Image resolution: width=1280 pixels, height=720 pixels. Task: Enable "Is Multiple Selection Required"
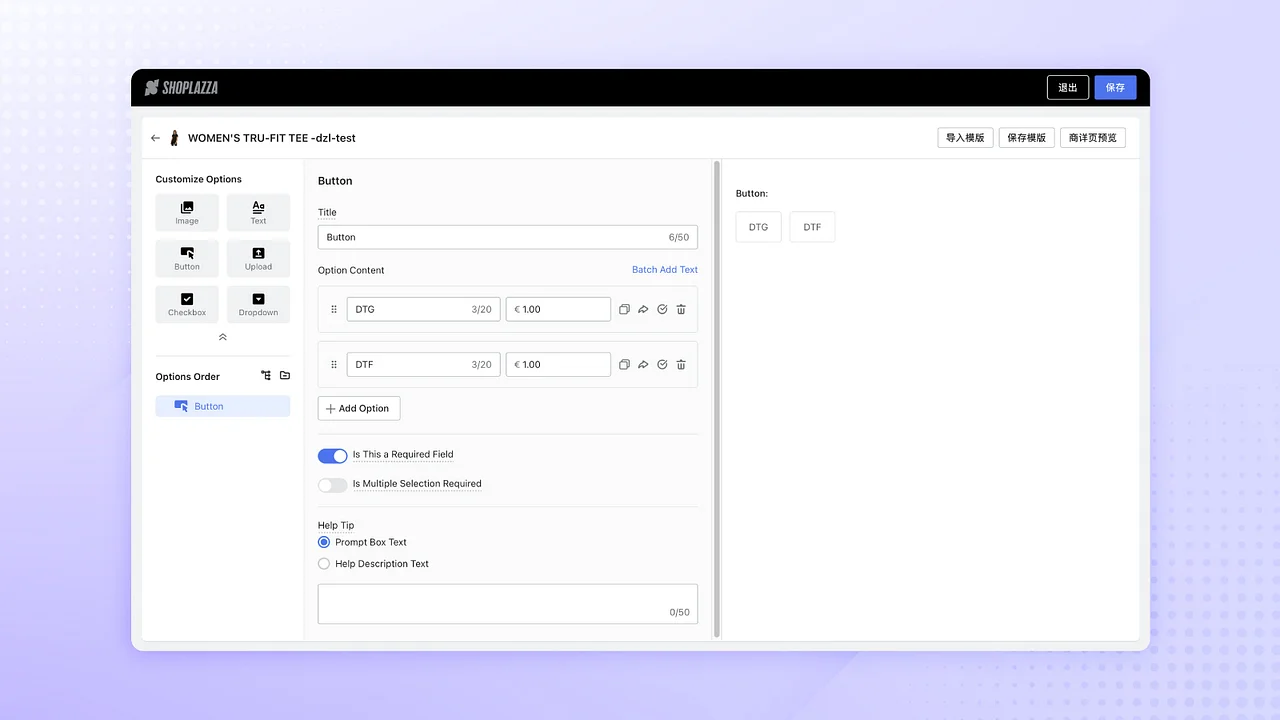(x=332, y=484)
